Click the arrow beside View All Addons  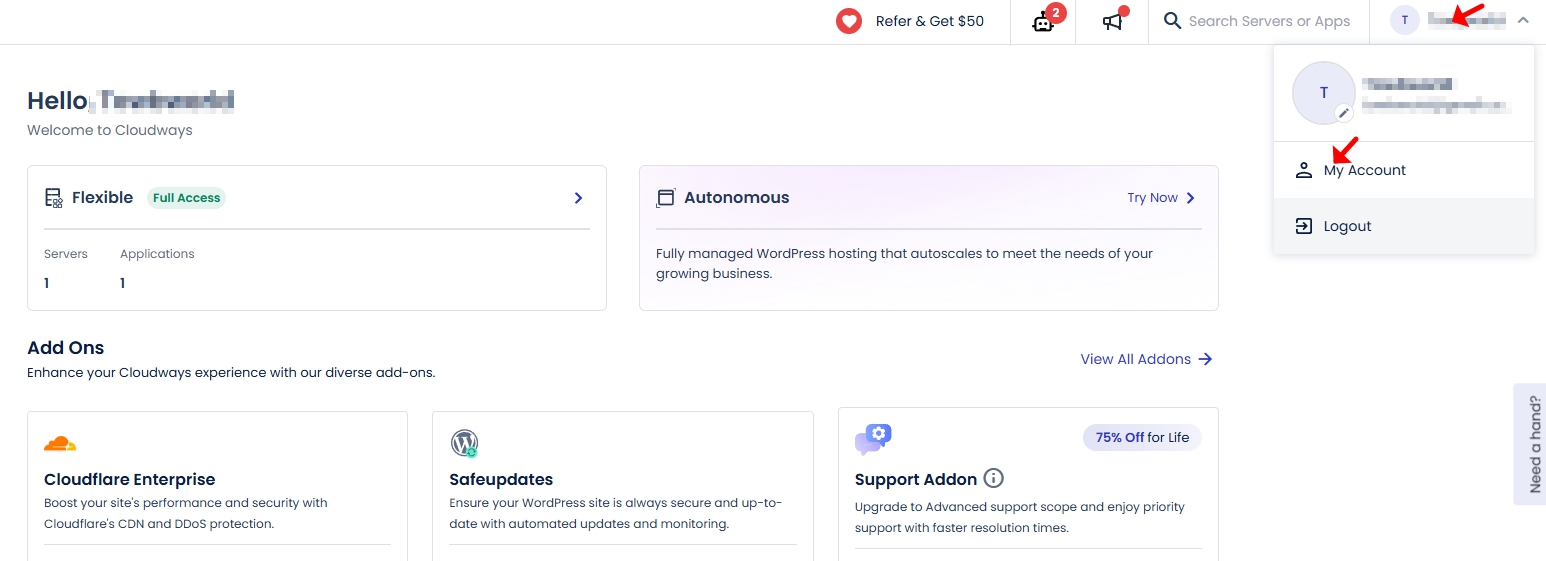(x=1205, y=359)
